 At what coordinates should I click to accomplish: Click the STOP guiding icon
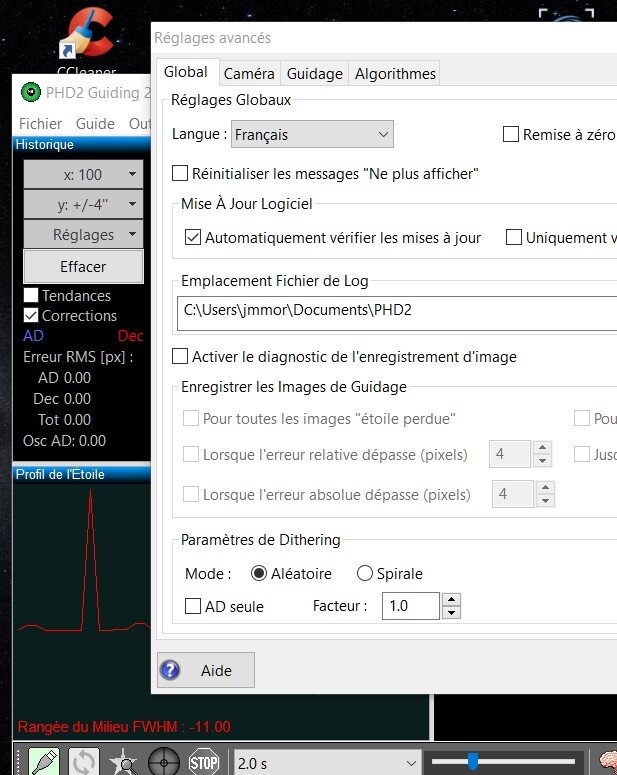[x=203, y=762]
